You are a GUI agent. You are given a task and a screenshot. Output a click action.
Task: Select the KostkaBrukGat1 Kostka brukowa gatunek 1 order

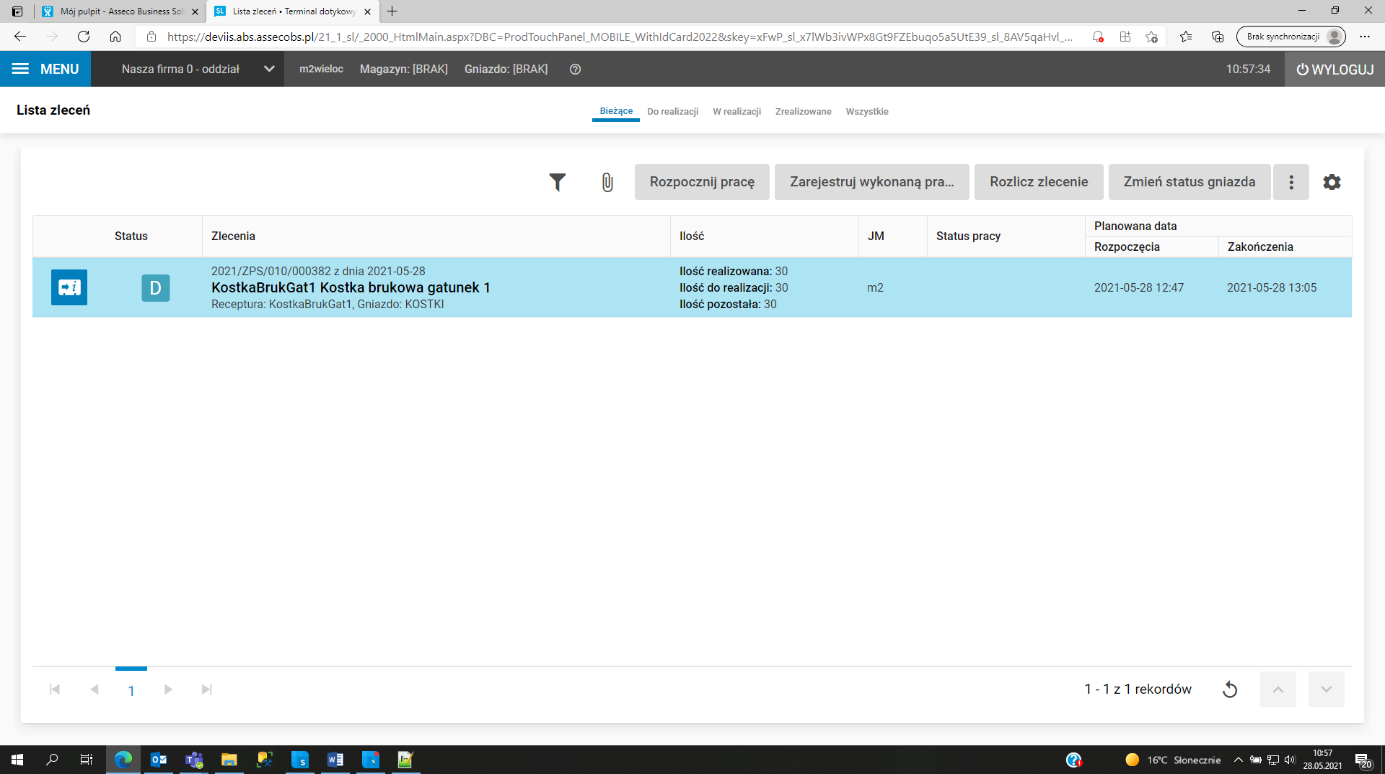(351, 288)
